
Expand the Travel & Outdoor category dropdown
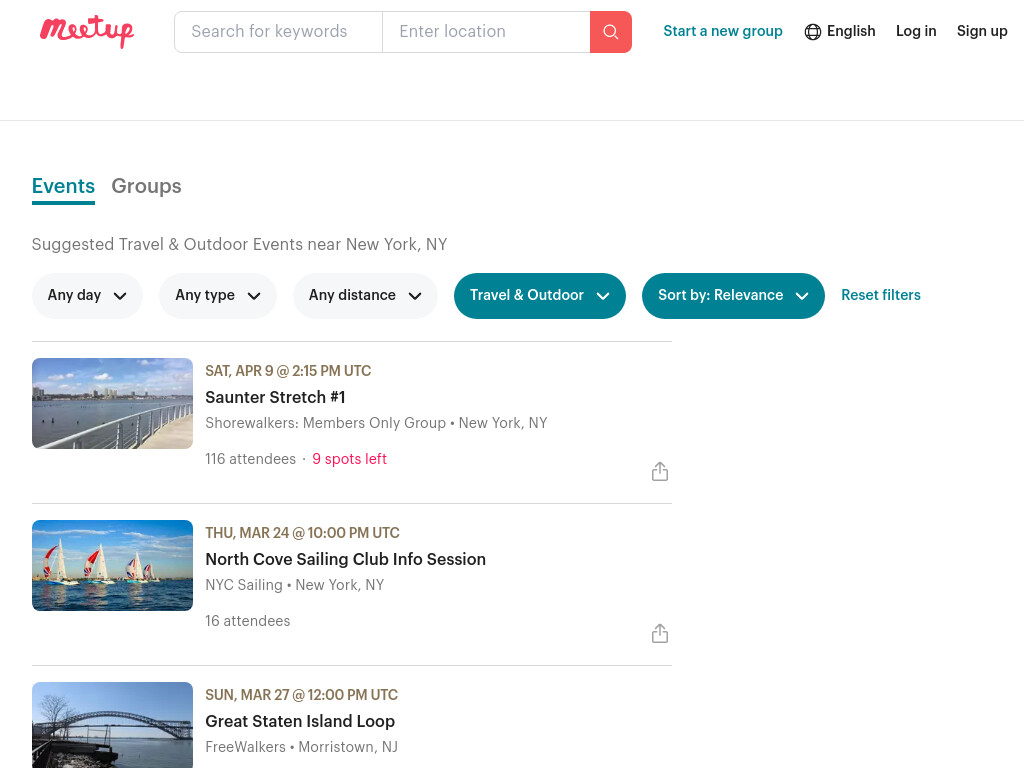[539, 296]
